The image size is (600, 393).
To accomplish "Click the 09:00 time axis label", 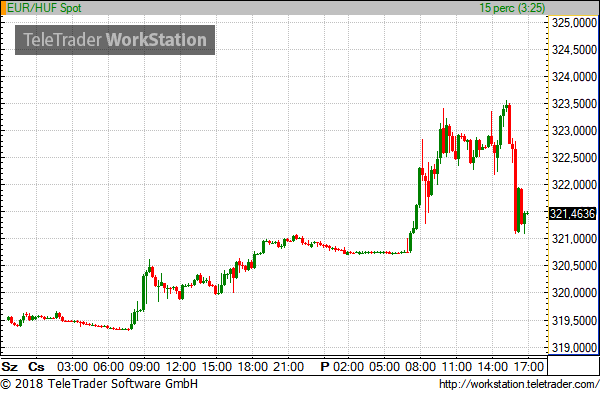I will (x=144, y=367).
